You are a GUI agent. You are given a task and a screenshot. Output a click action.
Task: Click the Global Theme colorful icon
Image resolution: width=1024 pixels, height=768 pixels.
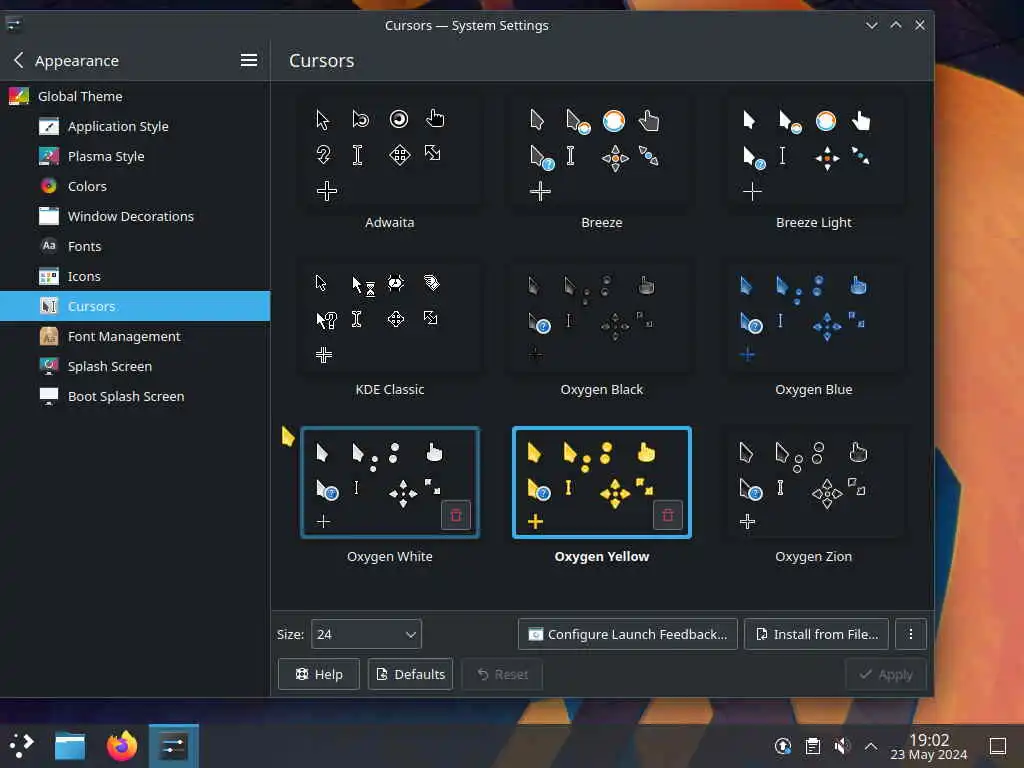[x=18, y=96]
